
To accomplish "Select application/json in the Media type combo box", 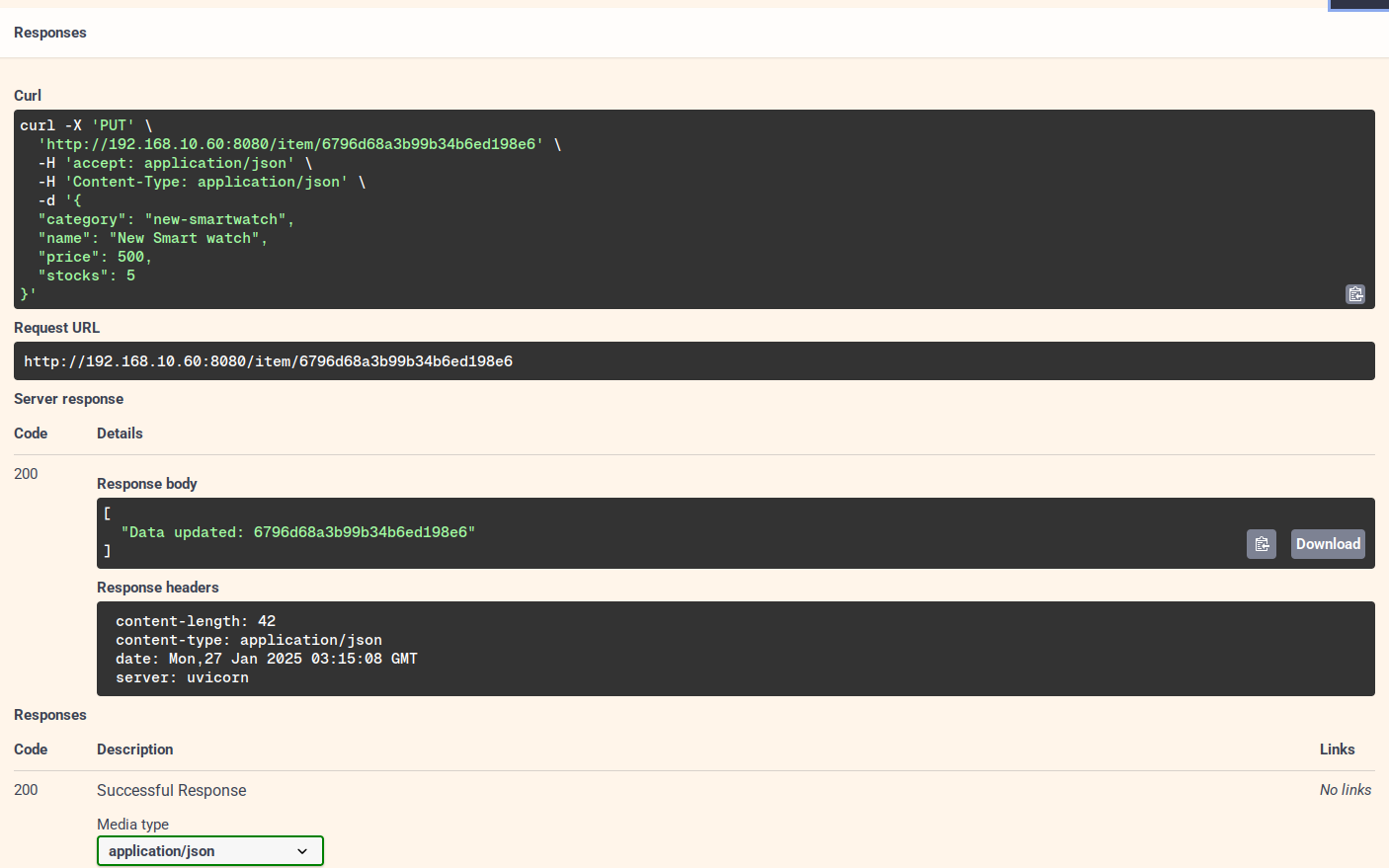I will click(209, 850).
